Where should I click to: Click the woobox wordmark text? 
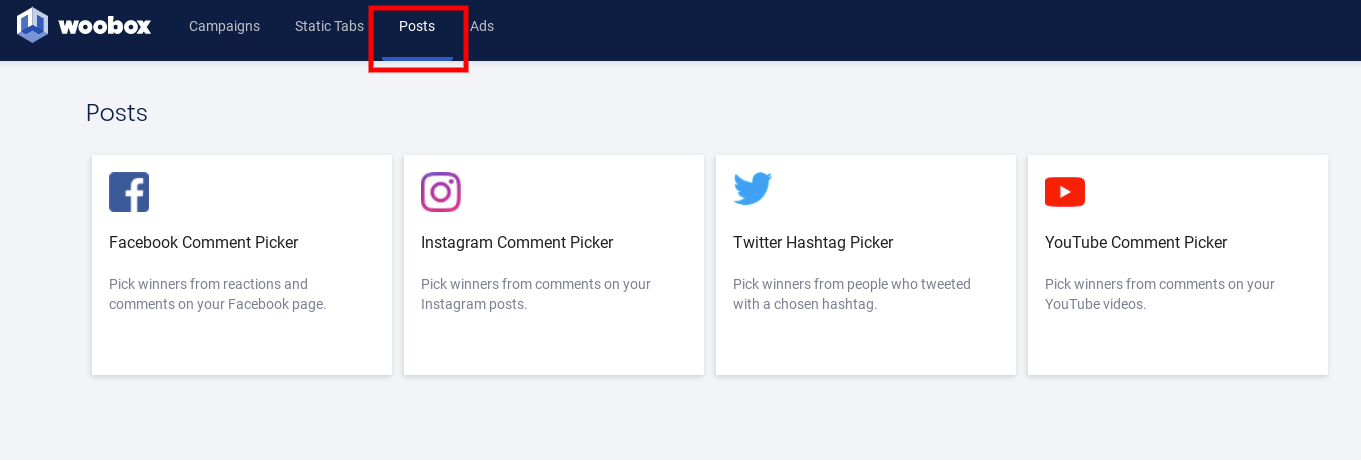tap(105, 26)
